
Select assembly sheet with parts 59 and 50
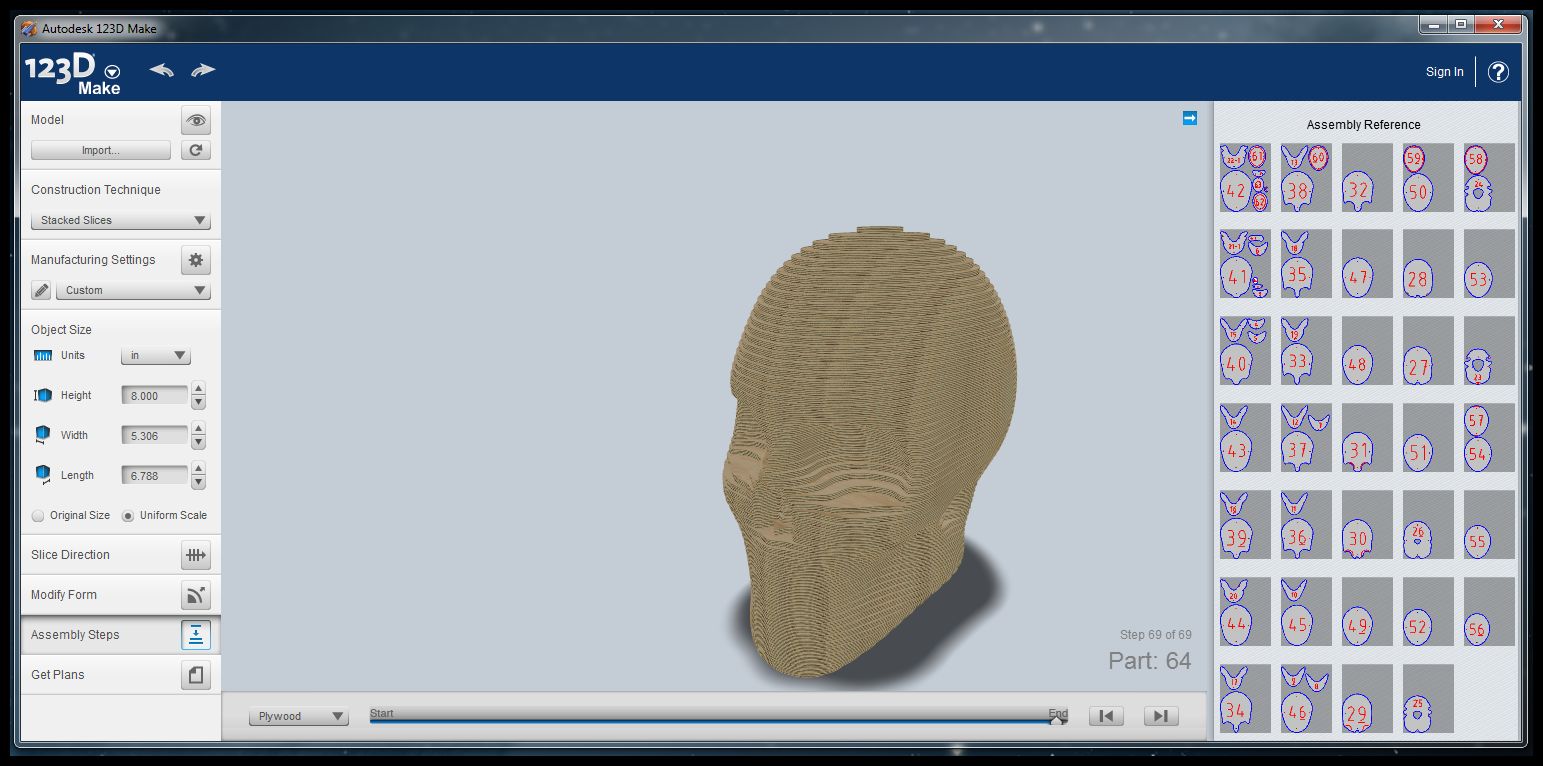[1428, 177]
